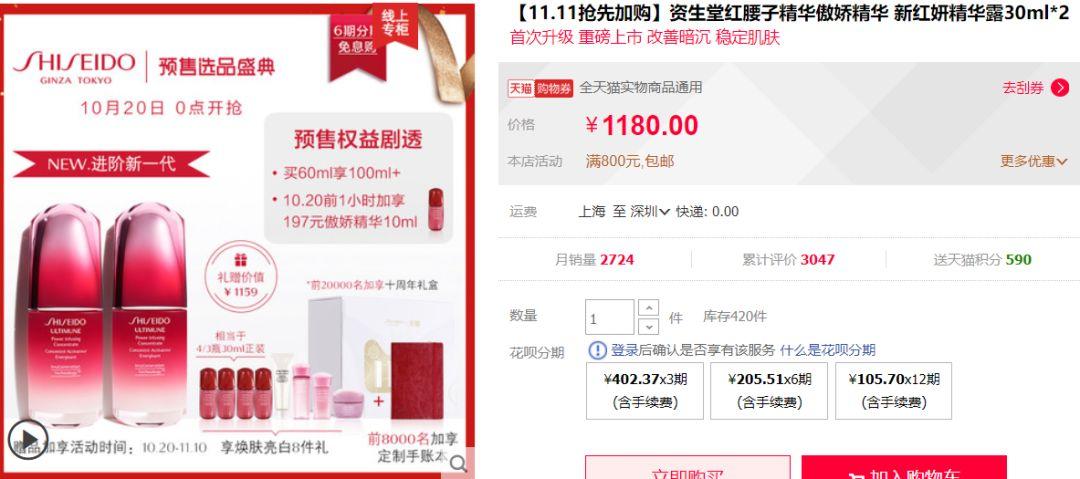The image size is (1080, 479).
Task: Click the red arrow icon beside 去刮券
Action: 1060,88
